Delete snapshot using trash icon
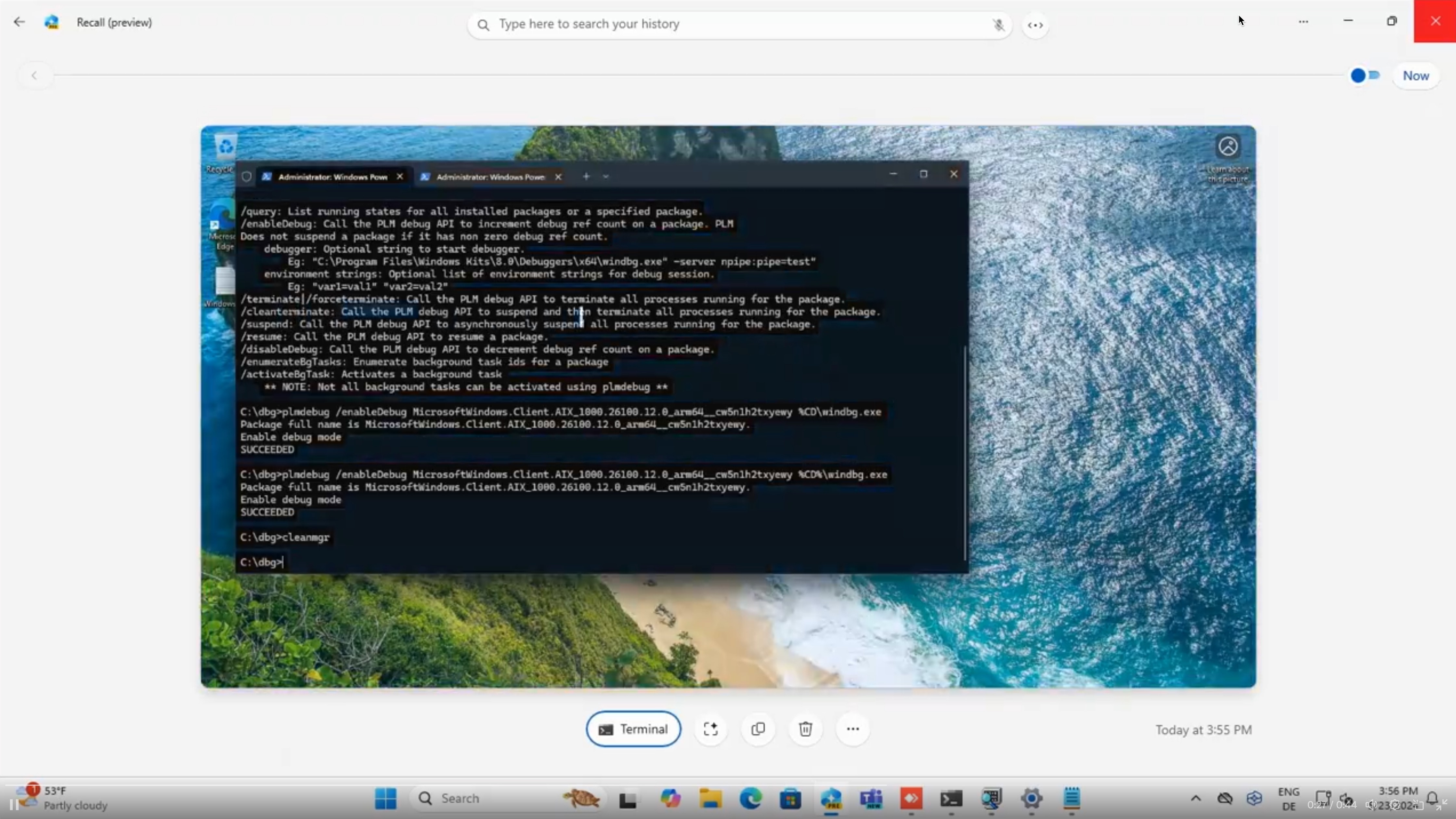 (x=805, y=729)
